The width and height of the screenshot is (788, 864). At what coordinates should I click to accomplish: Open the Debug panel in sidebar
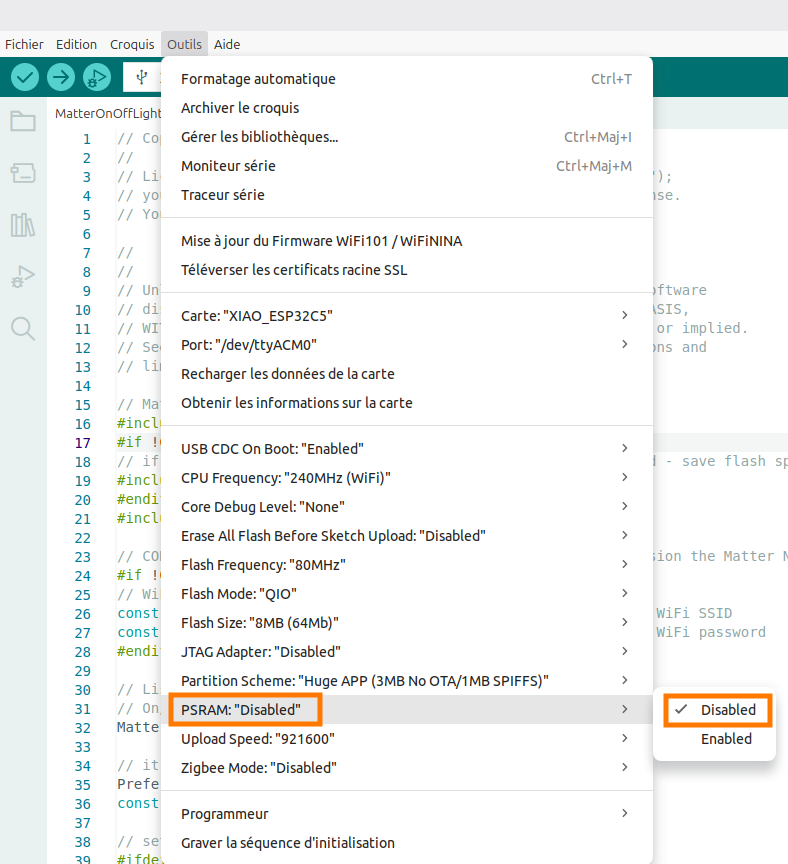point(23,277)
